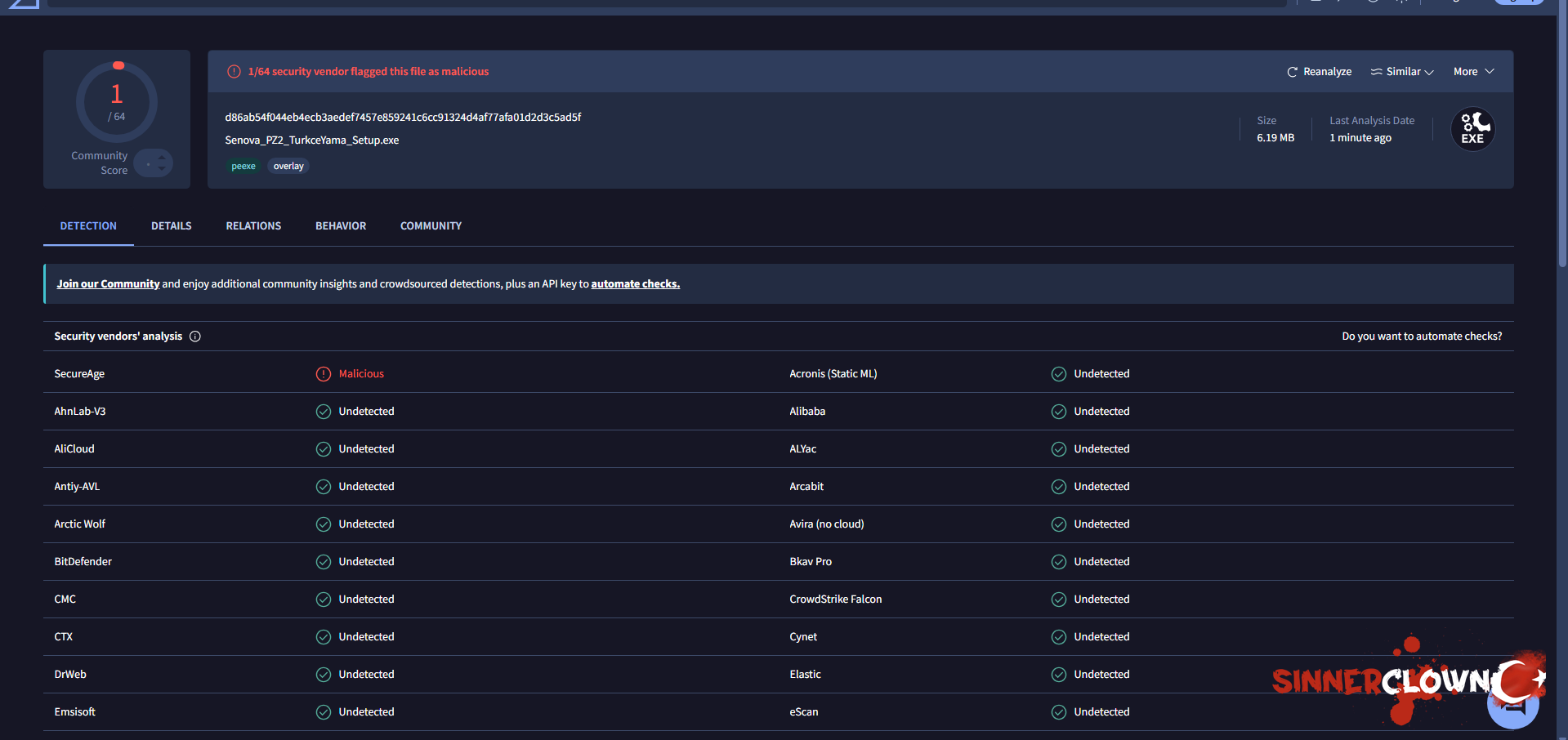Click Do you want to automate checks?
This screenshot has width=1568, height=740.
[1422, 337]
